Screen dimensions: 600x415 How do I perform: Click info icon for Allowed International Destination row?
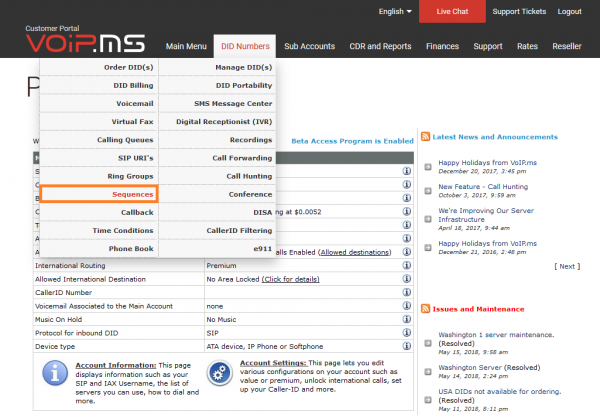406,279
